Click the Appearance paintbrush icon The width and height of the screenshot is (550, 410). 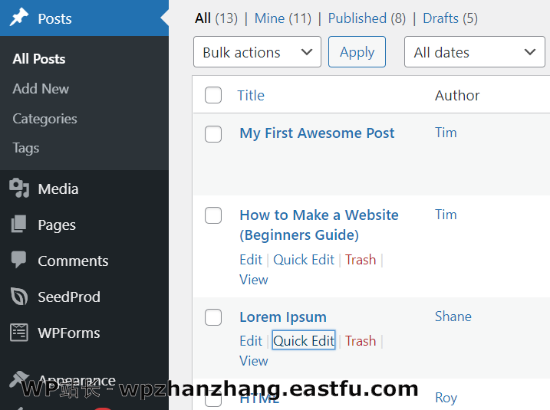click(x=19, y=379)
